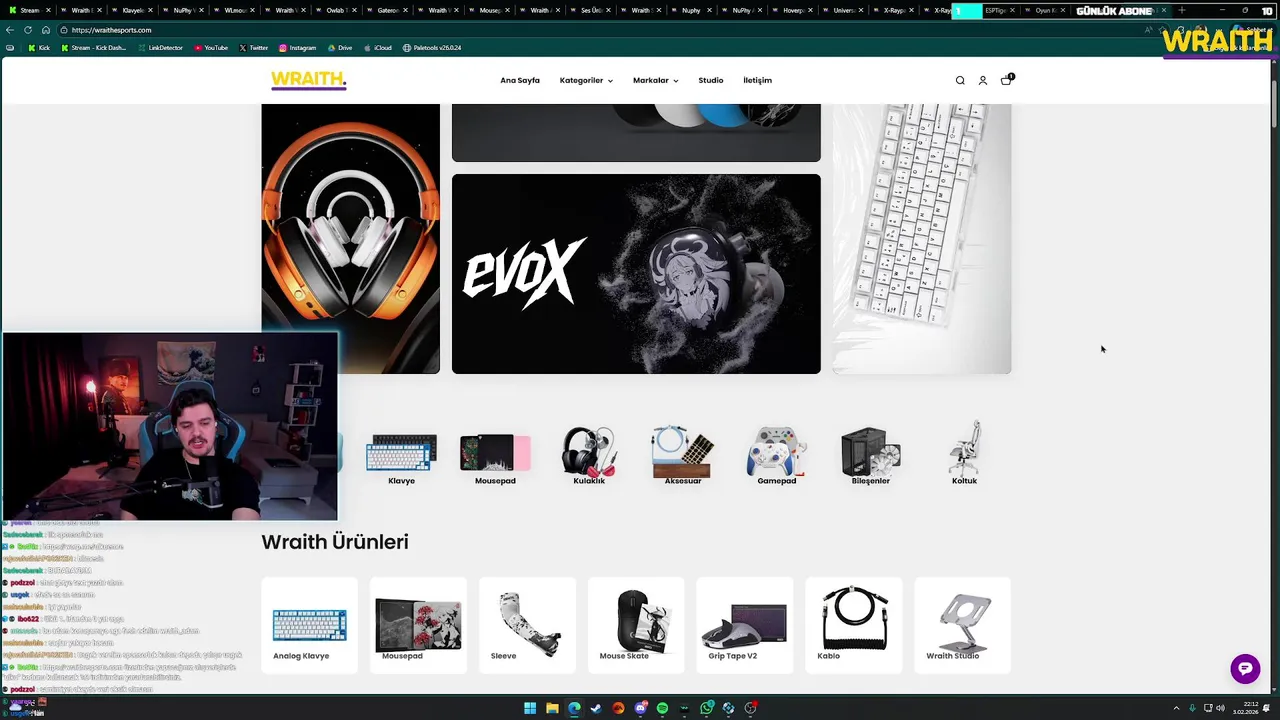Open the Studio menu item

click(x=711, y=81)
